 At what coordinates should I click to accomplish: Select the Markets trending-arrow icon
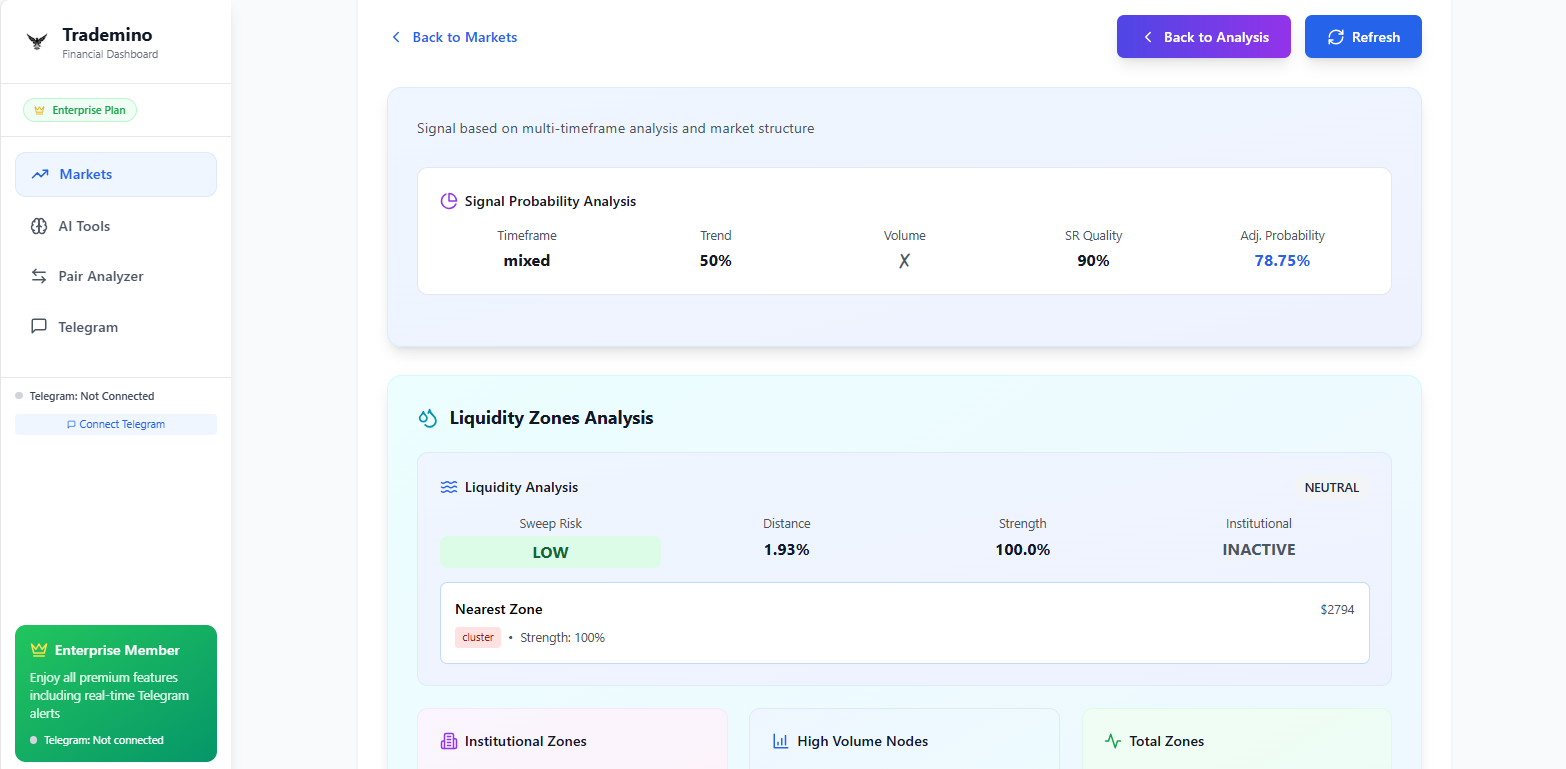[x=39, y=174]
